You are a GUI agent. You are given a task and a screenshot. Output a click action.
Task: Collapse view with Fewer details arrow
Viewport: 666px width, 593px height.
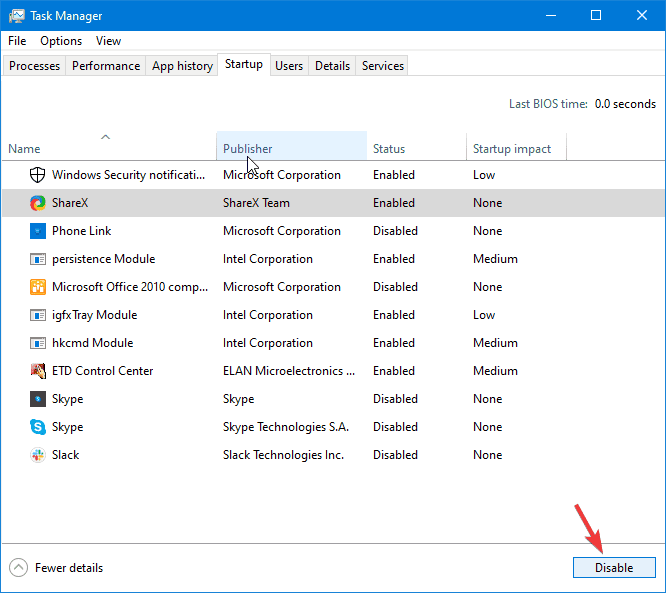pos(18,568)
